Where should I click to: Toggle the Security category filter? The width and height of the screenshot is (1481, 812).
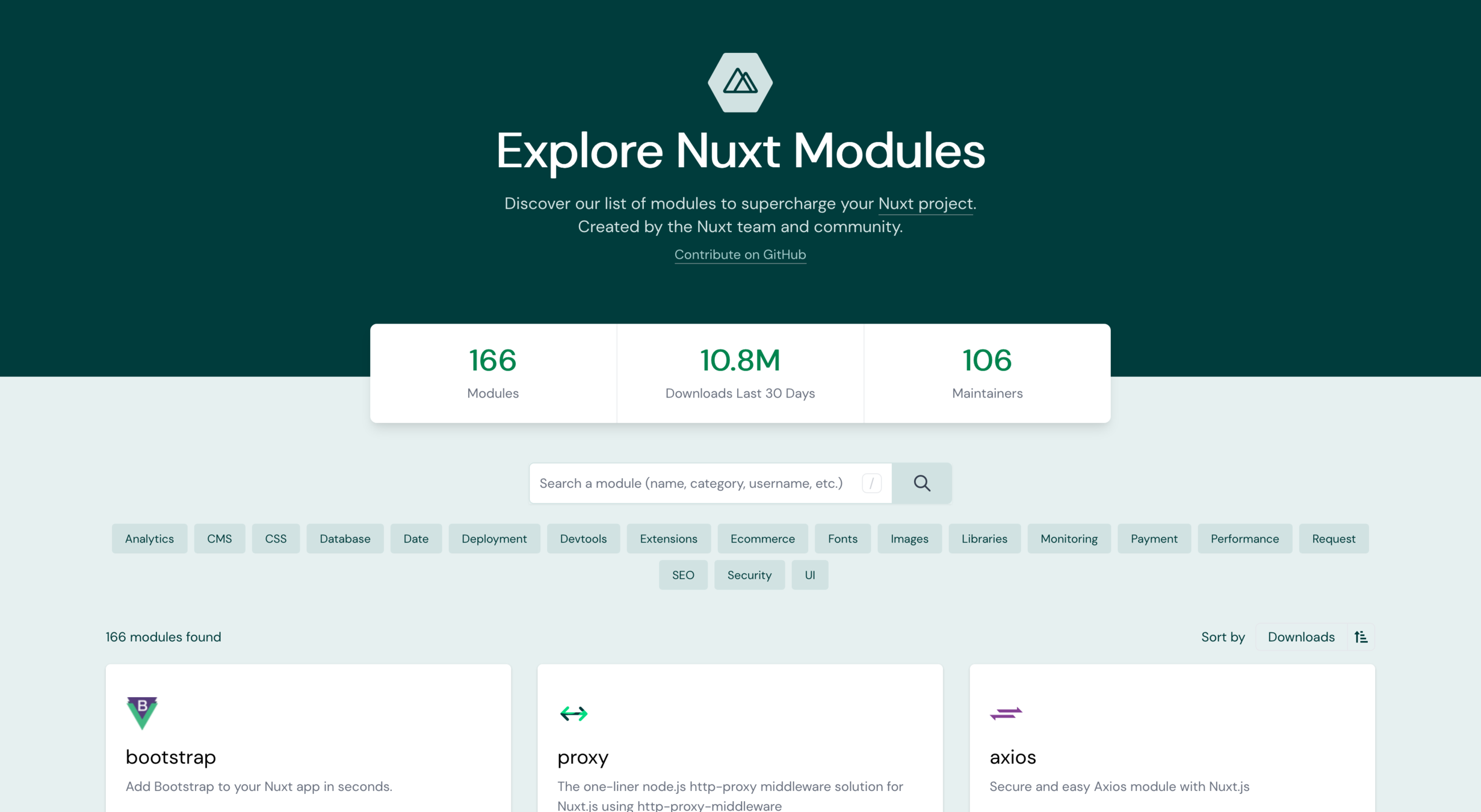(749, 575)
